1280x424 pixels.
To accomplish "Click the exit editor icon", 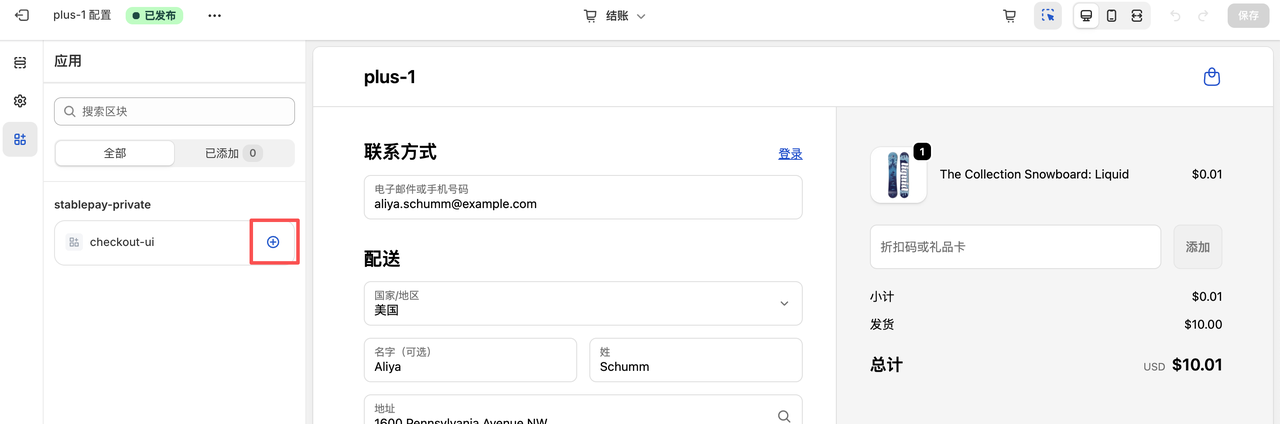I will [22, 16].
